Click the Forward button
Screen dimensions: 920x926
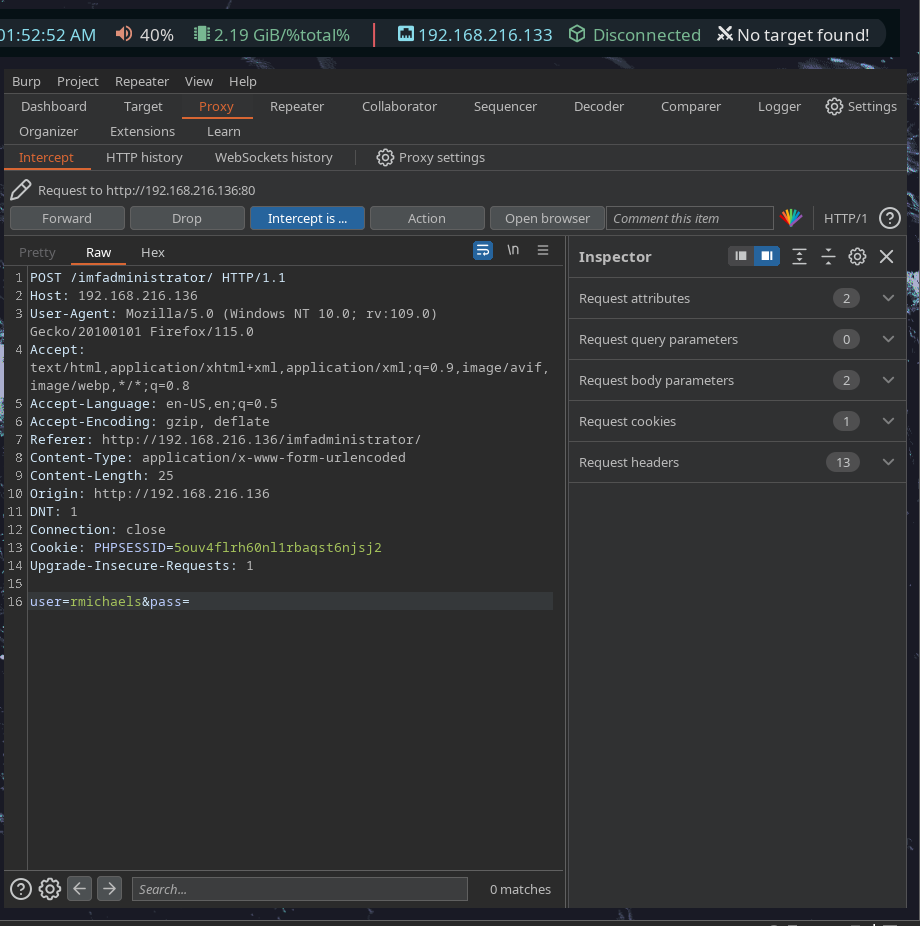(67, 218)
